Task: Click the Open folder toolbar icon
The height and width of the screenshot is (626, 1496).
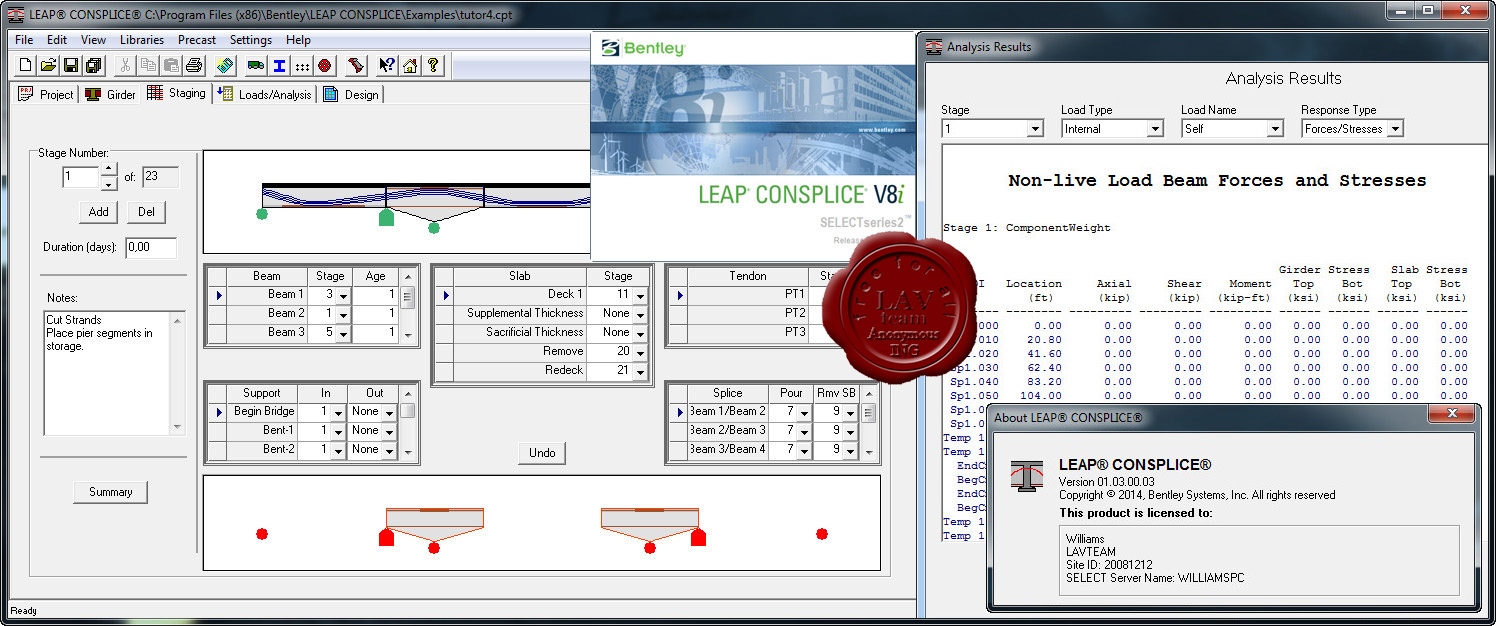Action: tap(49, 66)
